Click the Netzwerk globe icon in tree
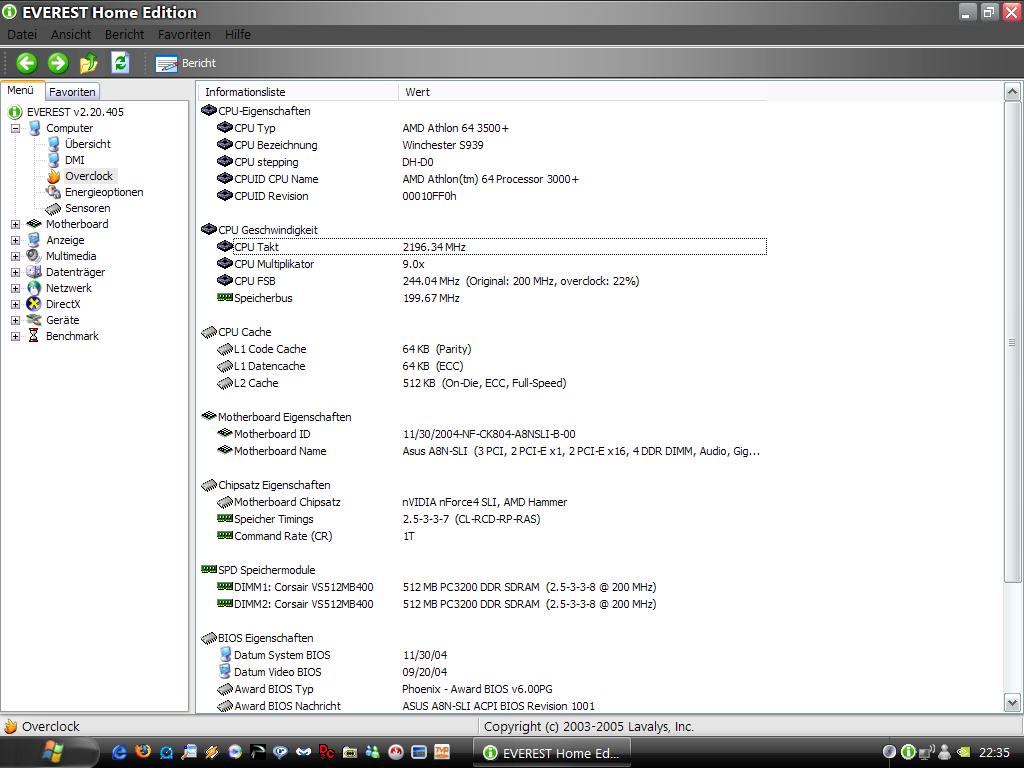The image size is (1024, 768). point(34,288)
